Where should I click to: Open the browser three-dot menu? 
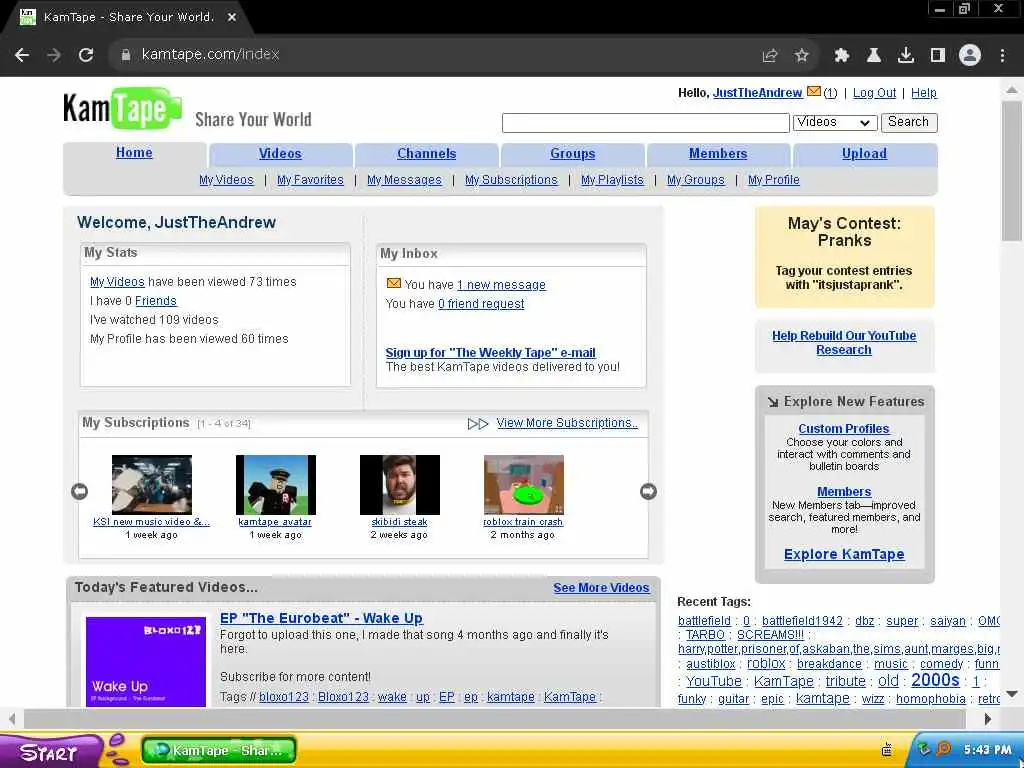(x=1002, y=56)
